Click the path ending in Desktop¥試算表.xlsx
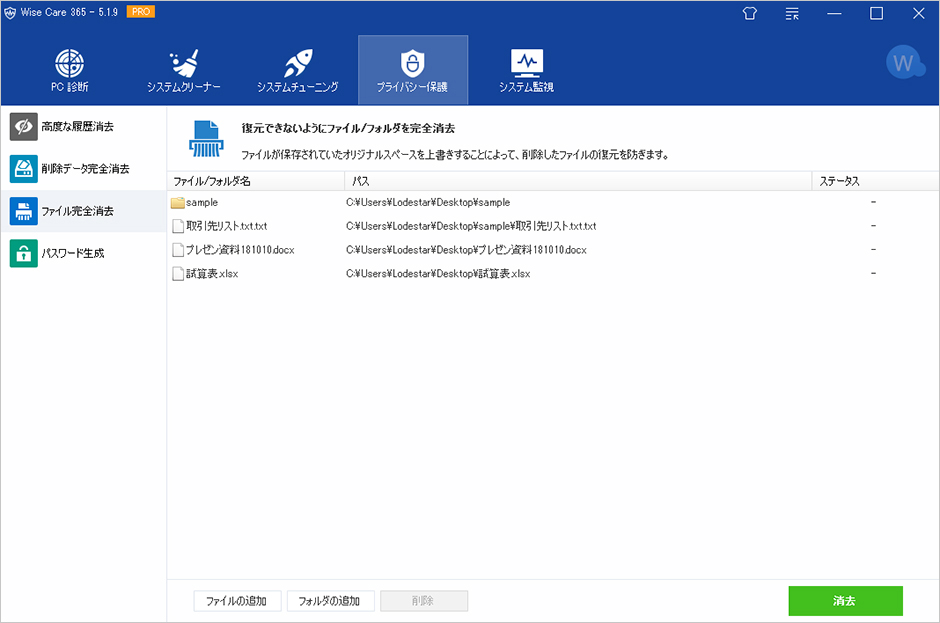Image resolution: width=940 pixels, height=623 pixels. [438, 273]
